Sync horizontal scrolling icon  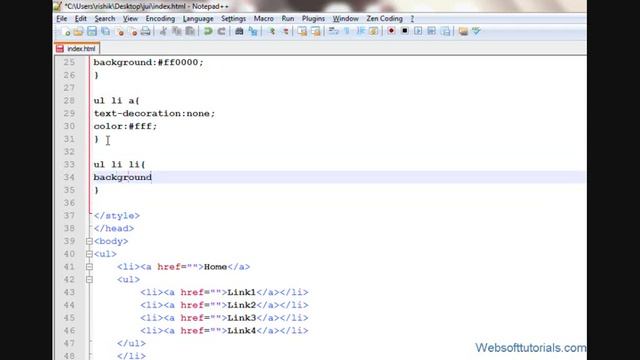(x=316, y=31)
